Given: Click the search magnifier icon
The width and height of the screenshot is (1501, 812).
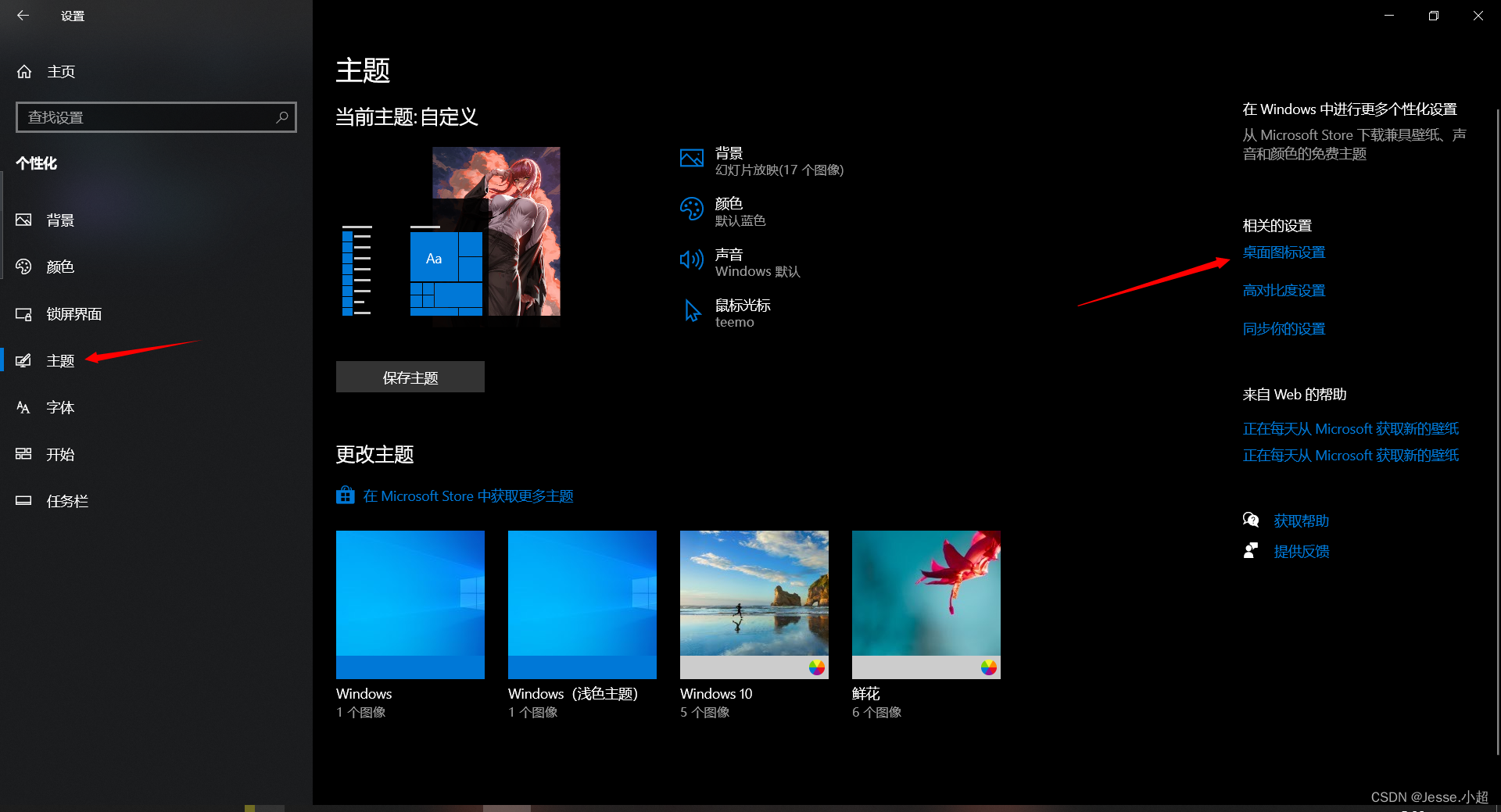Looking at the screenshot, I should (282, 117).
